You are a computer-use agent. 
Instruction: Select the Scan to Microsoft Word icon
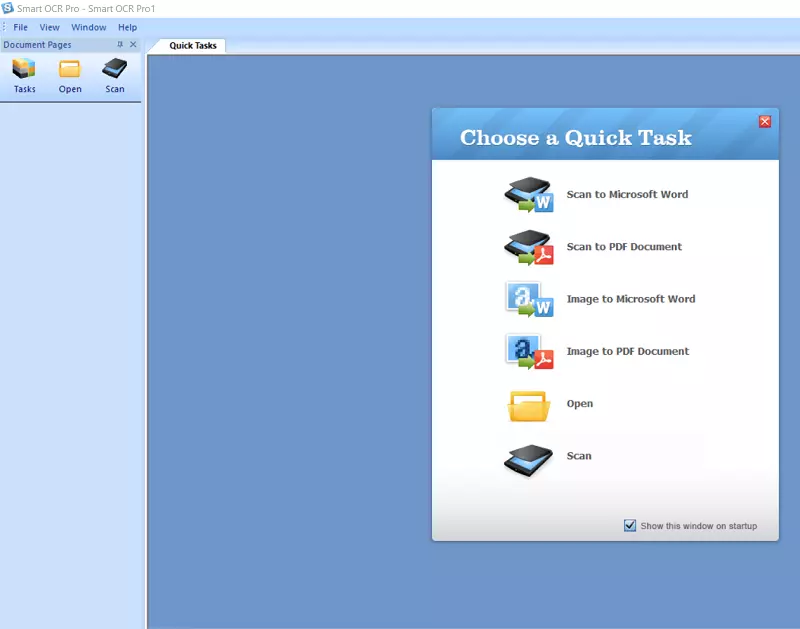coord(528,195)
